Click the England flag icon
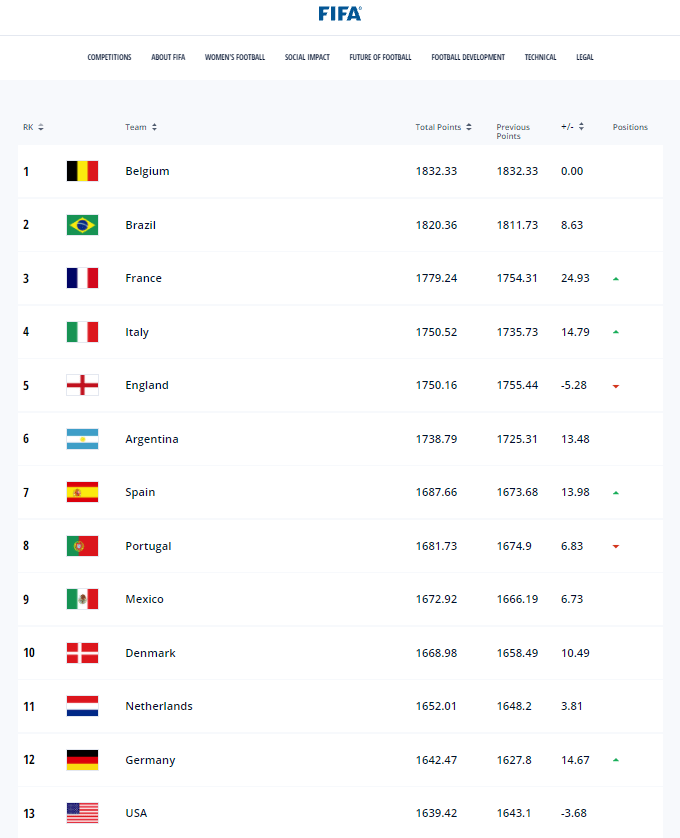Screen dimensions: 680x838 (x=82, y=385)
